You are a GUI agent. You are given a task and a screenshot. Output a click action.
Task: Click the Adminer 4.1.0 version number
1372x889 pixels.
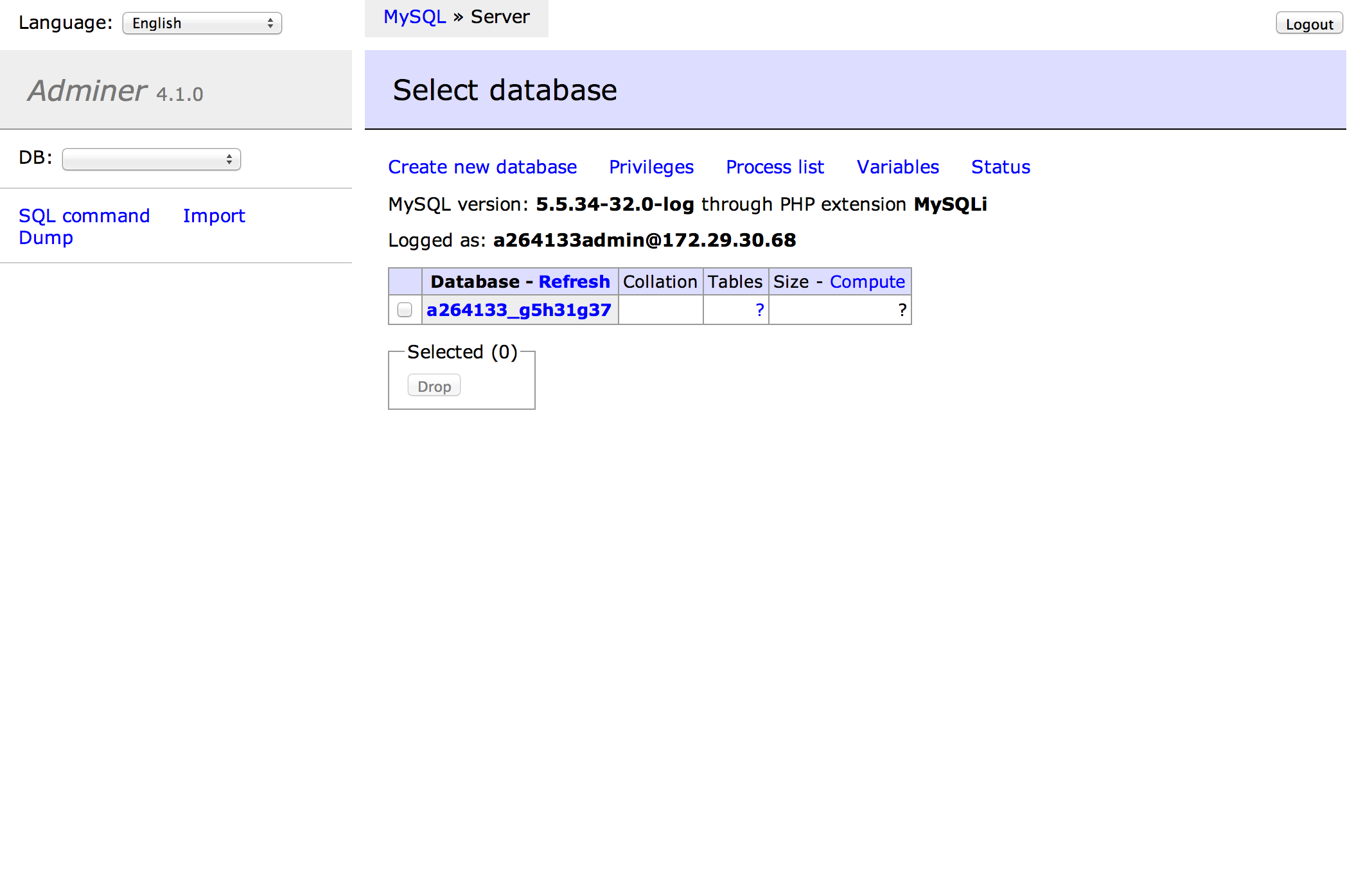[x=180, y=94]
